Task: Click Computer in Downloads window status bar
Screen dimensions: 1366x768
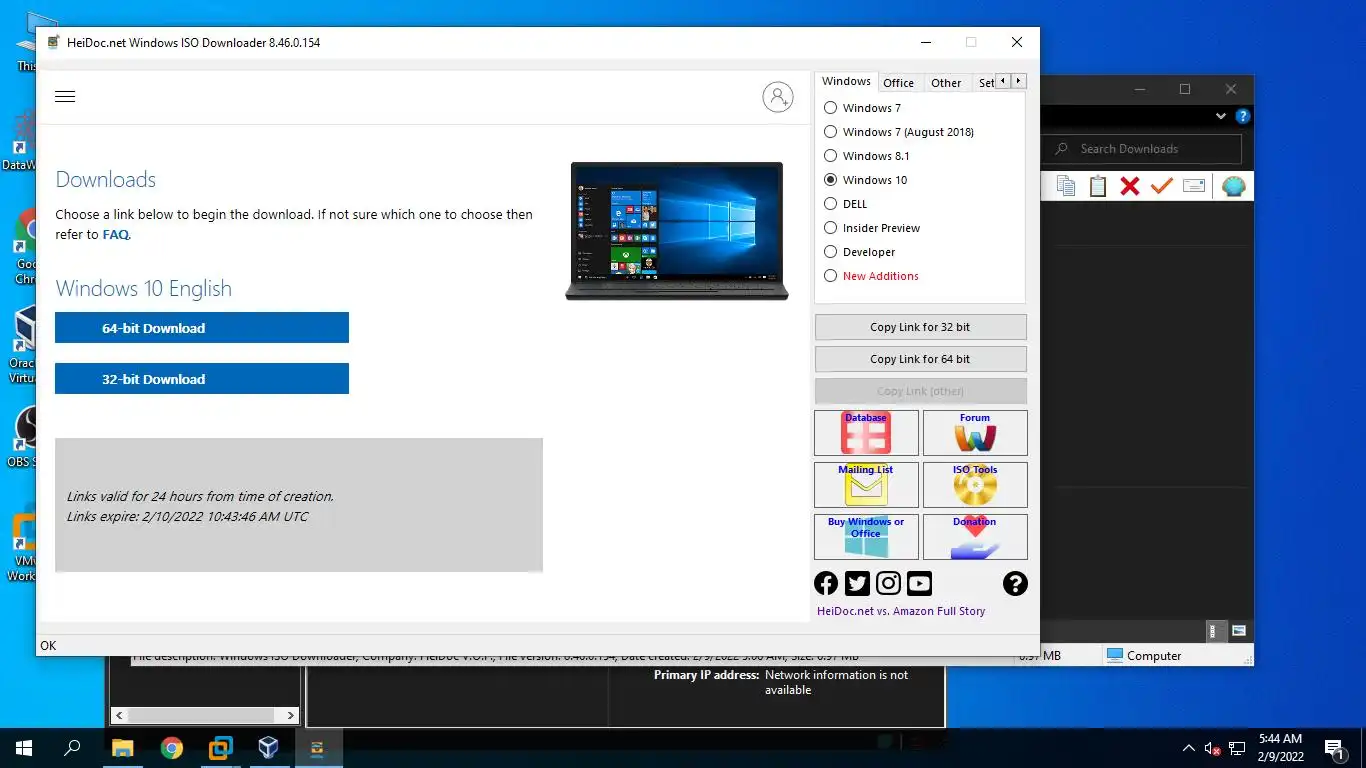Action: (x=1144, y=656)
